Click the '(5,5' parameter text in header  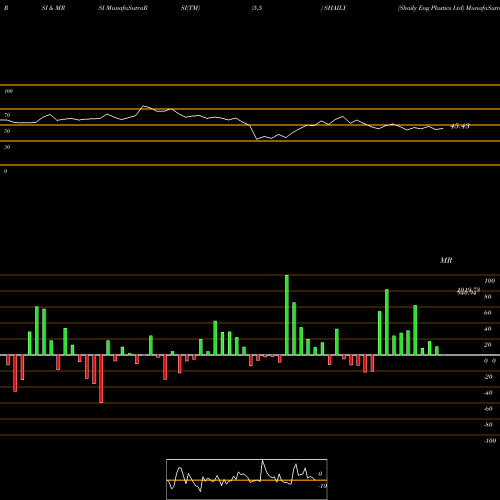[257, 8]
